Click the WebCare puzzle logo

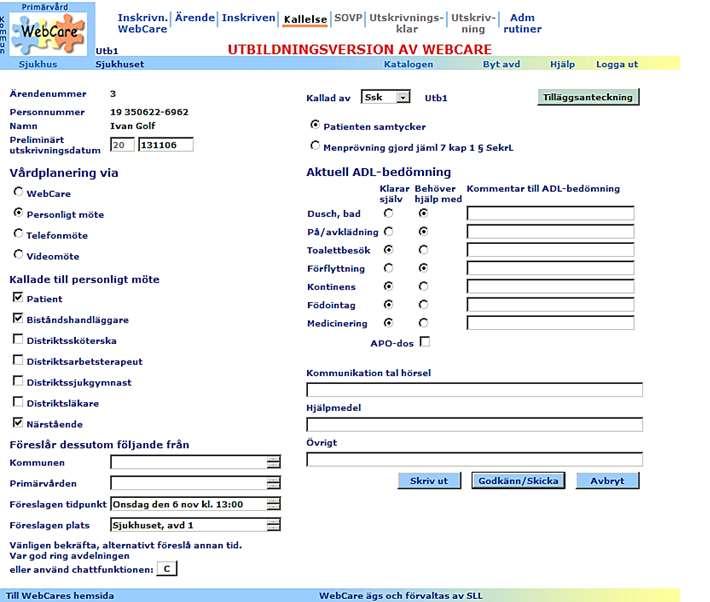48,34
